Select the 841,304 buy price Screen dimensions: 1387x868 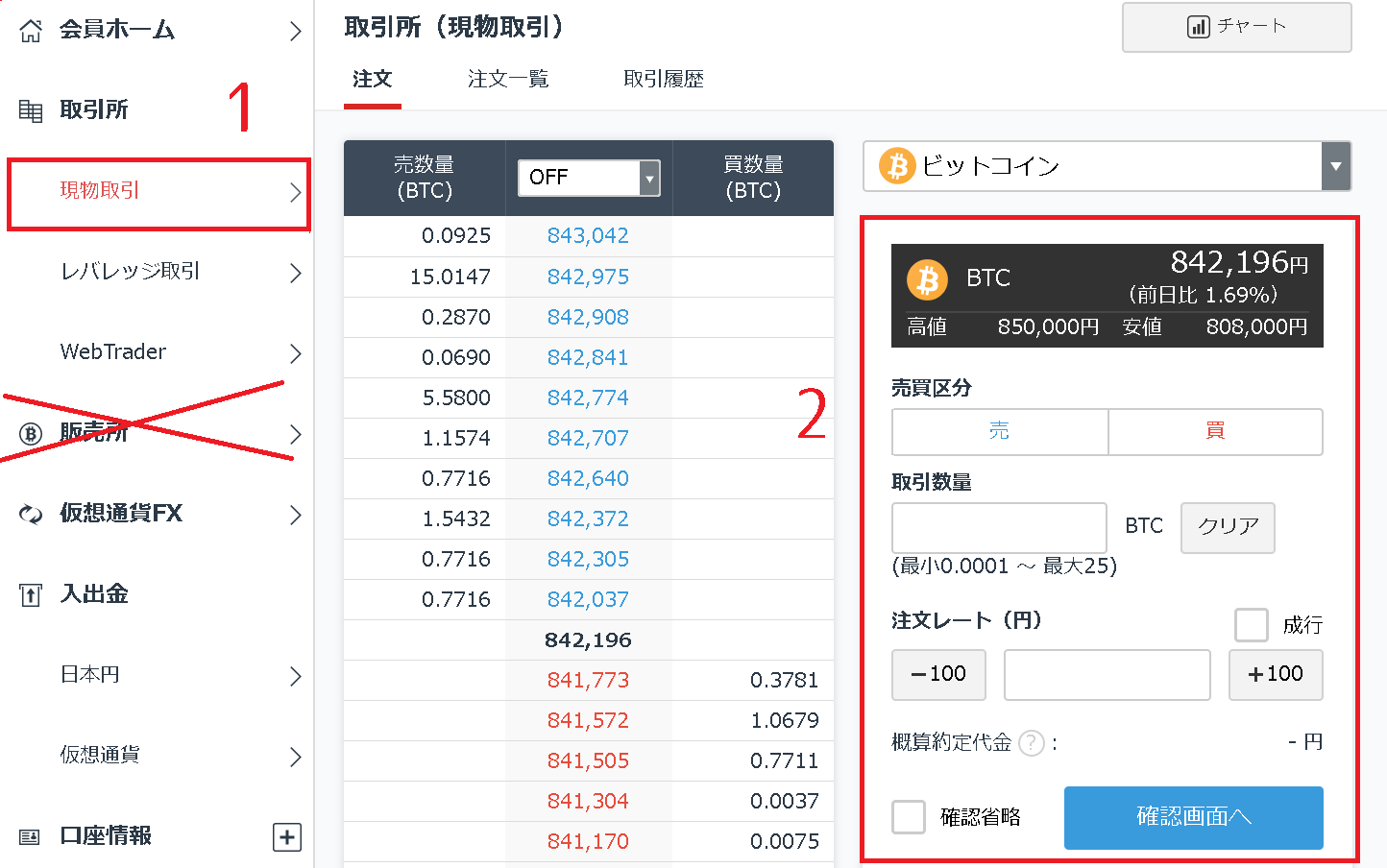pos(588,802)
